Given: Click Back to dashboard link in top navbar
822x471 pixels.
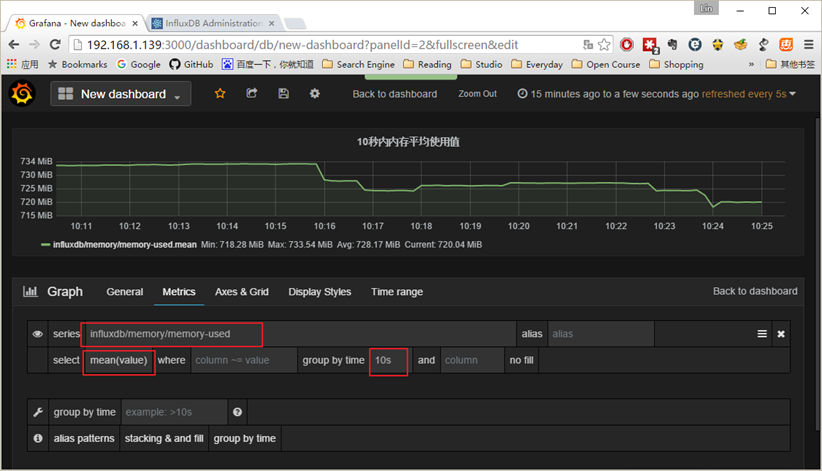Looking at the screenshot, I should point(394,94).
